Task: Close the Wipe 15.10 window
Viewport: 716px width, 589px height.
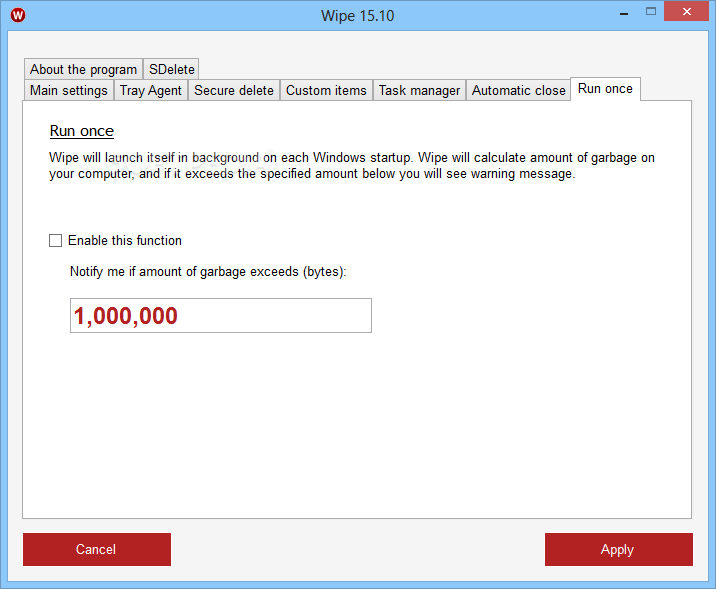Action: click(686, 12)
